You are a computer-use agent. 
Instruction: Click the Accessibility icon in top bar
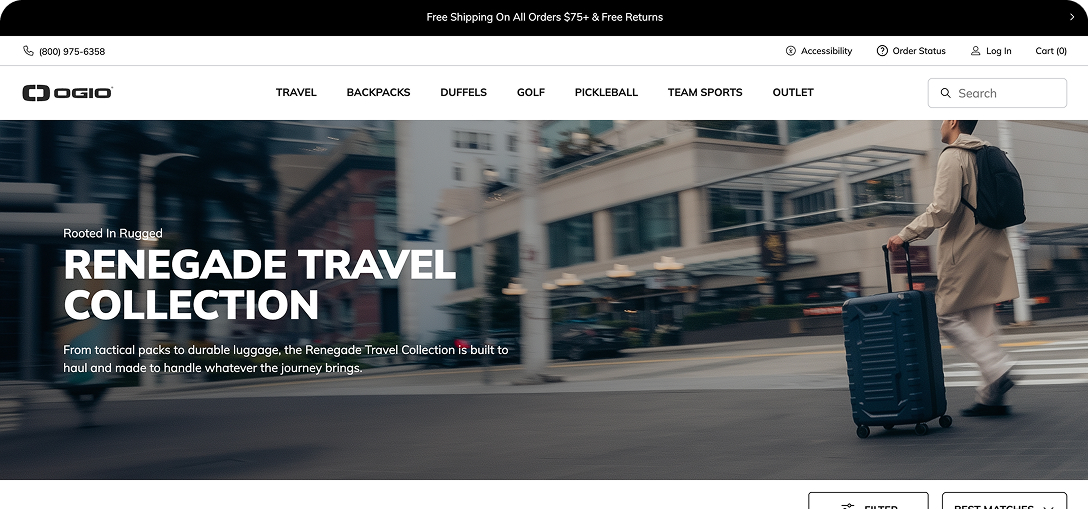(x=790, y=51)
